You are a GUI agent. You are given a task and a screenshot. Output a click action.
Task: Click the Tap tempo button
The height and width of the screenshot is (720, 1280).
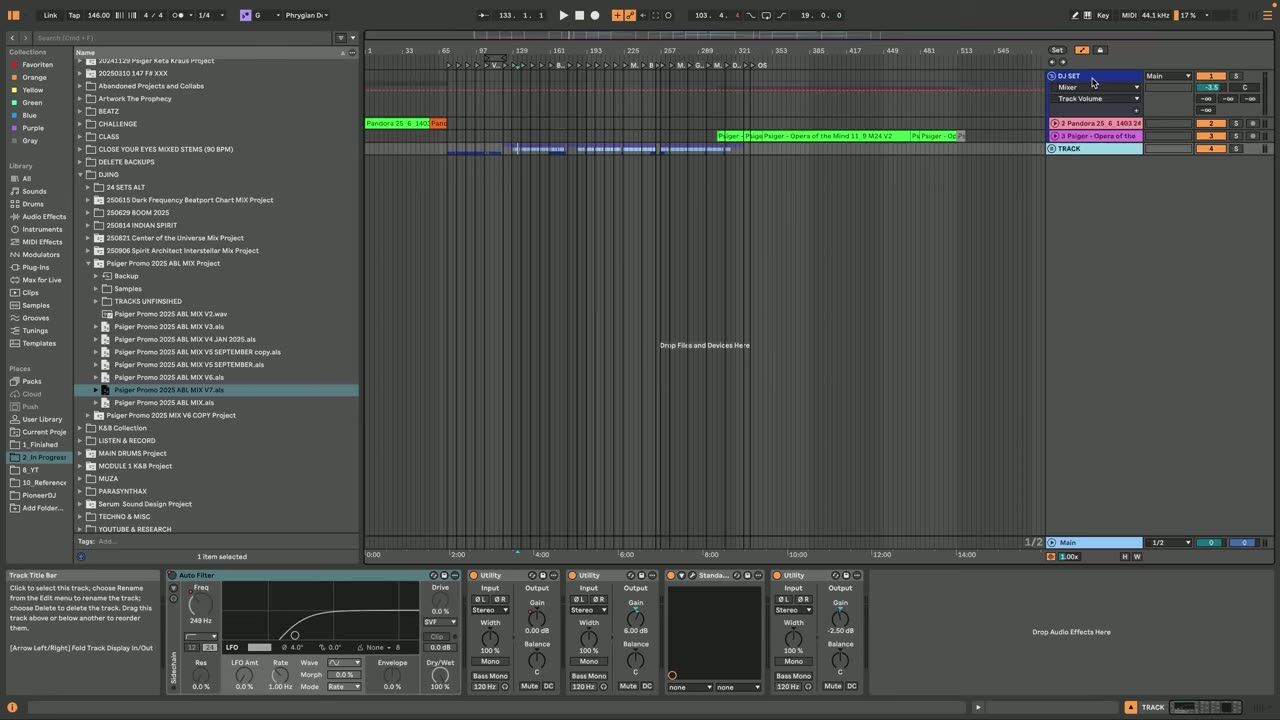74,15
